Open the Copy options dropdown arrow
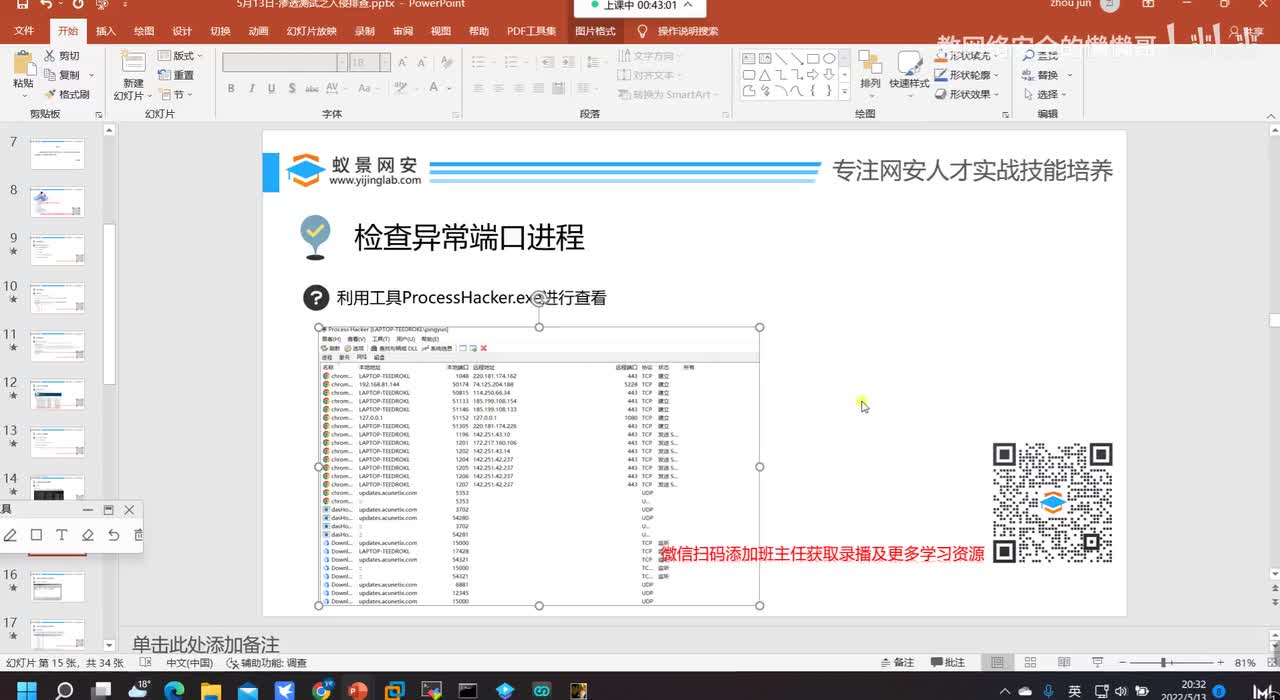 [x=90, y=75]
